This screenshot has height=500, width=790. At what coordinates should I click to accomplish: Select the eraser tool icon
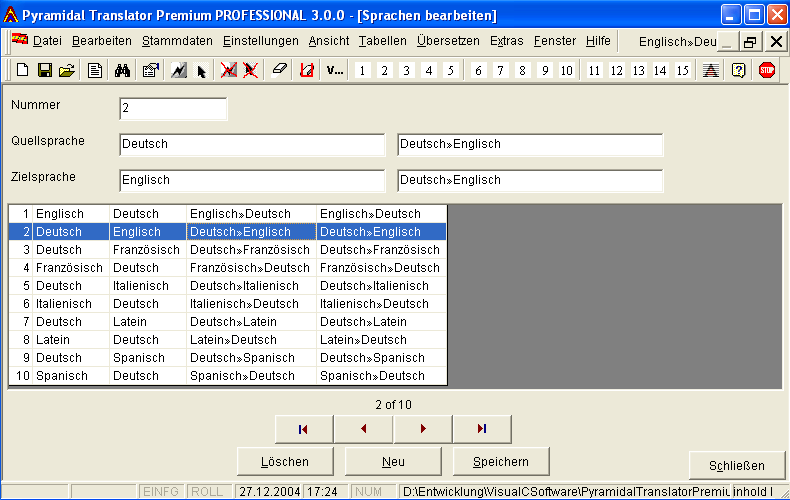(279, 71)
